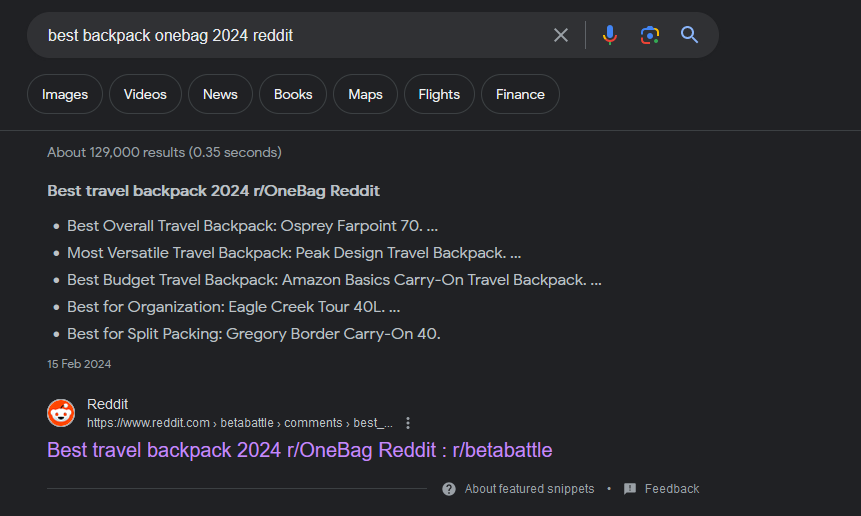Switch to the Images filter tab

coord(65,94)
